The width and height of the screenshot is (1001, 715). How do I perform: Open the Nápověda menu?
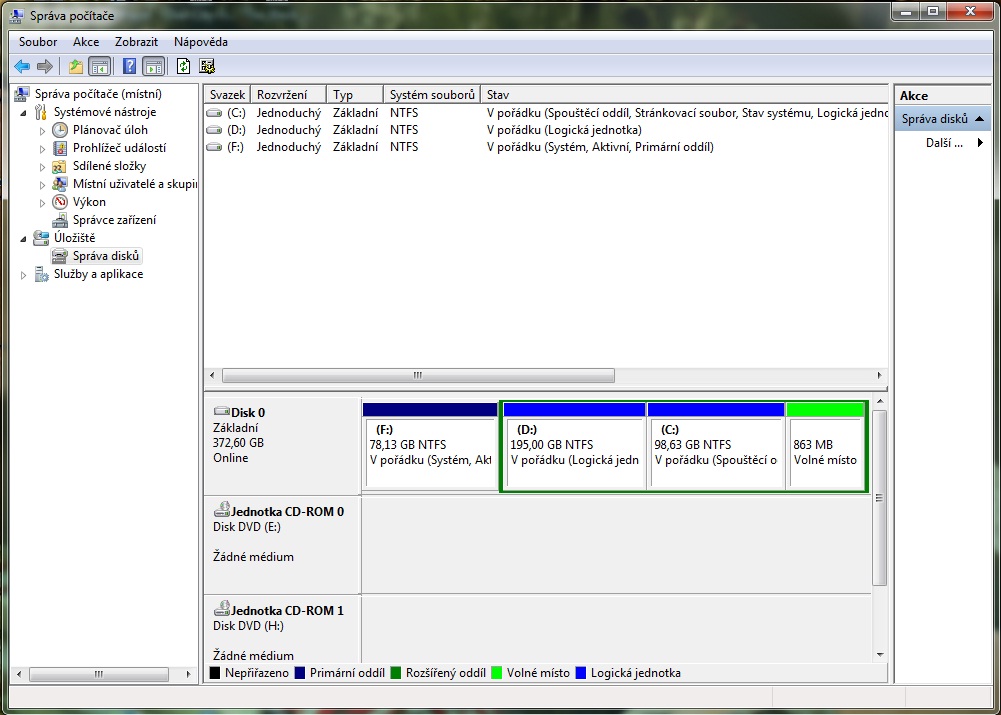pyautogui.click(x=201, y=42)
